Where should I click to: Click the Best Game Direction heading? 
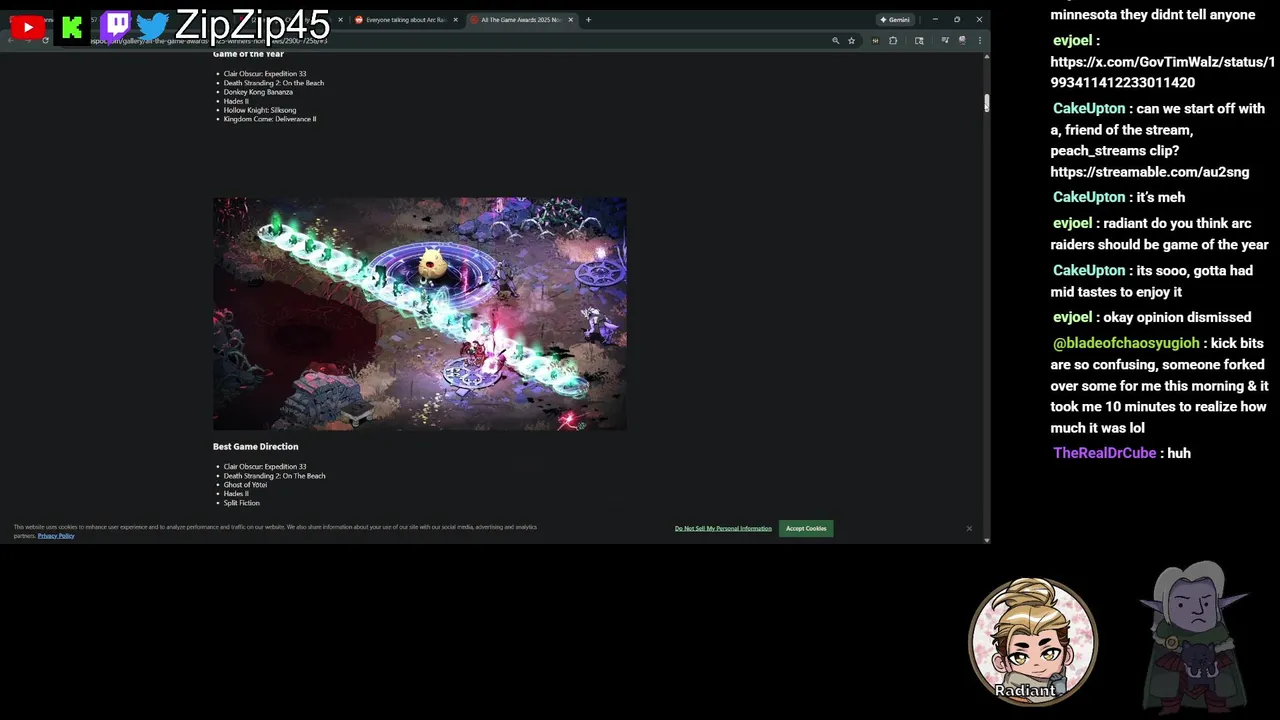point(256,447)
